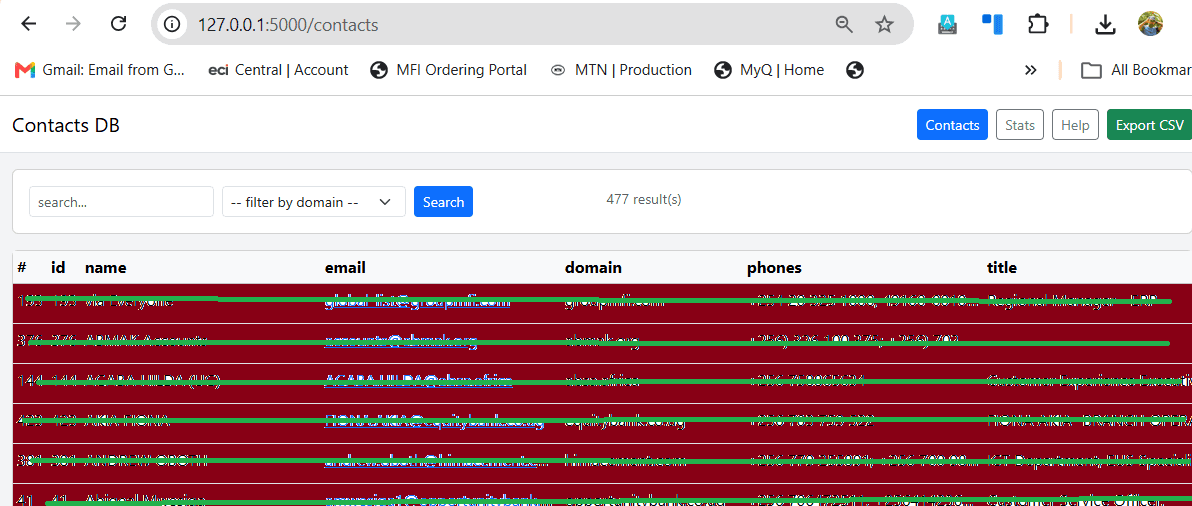
Task: Open the Chrome profile avatar
Action: point(1150,24)
